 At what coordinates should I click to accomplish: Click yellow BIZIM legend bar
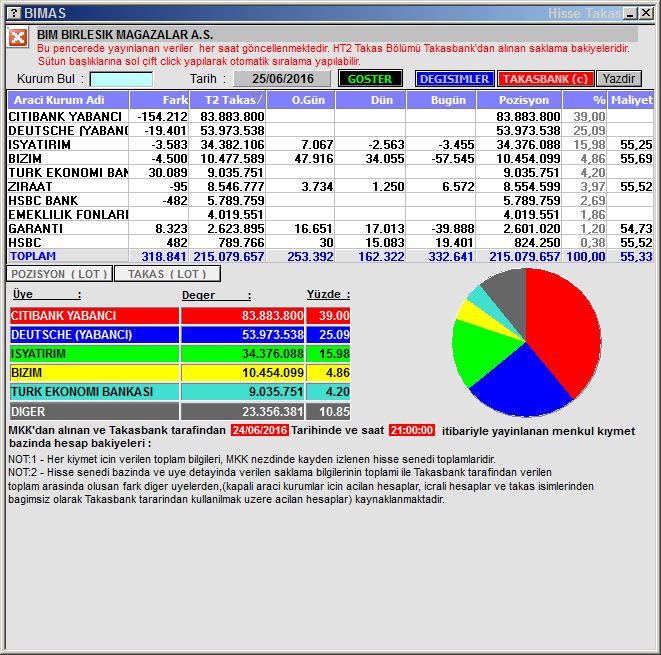coord(94,373)
